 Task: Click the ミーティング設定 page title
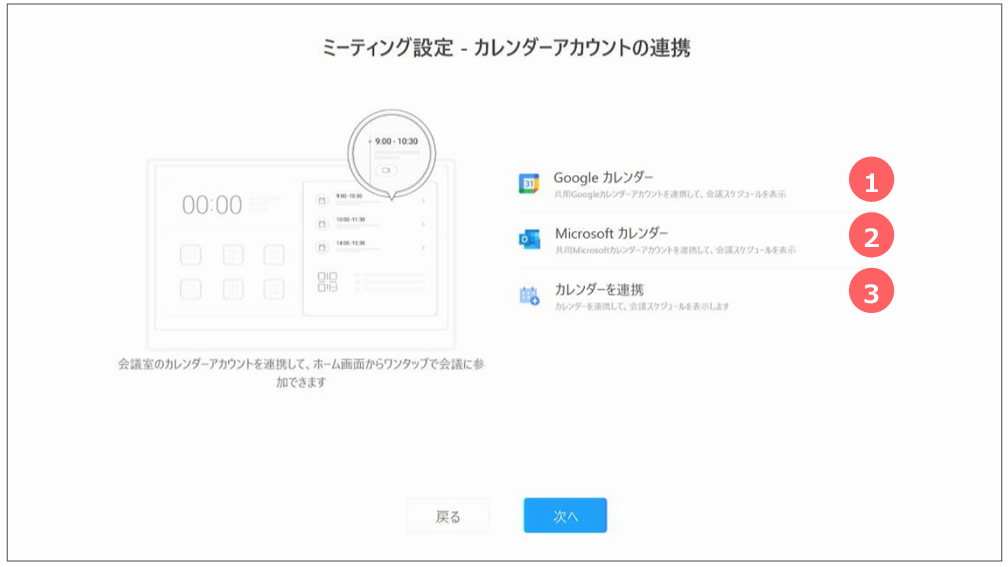tap(506, 48)
